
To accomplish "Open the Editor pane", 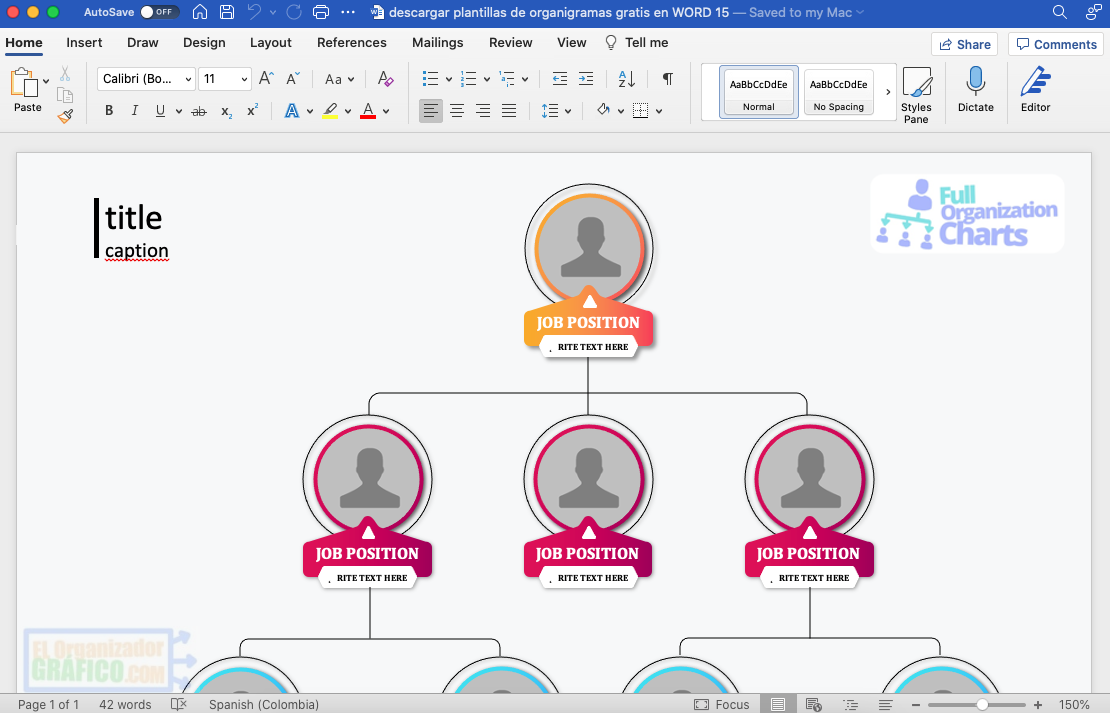I will click(x=1035, y=89).
